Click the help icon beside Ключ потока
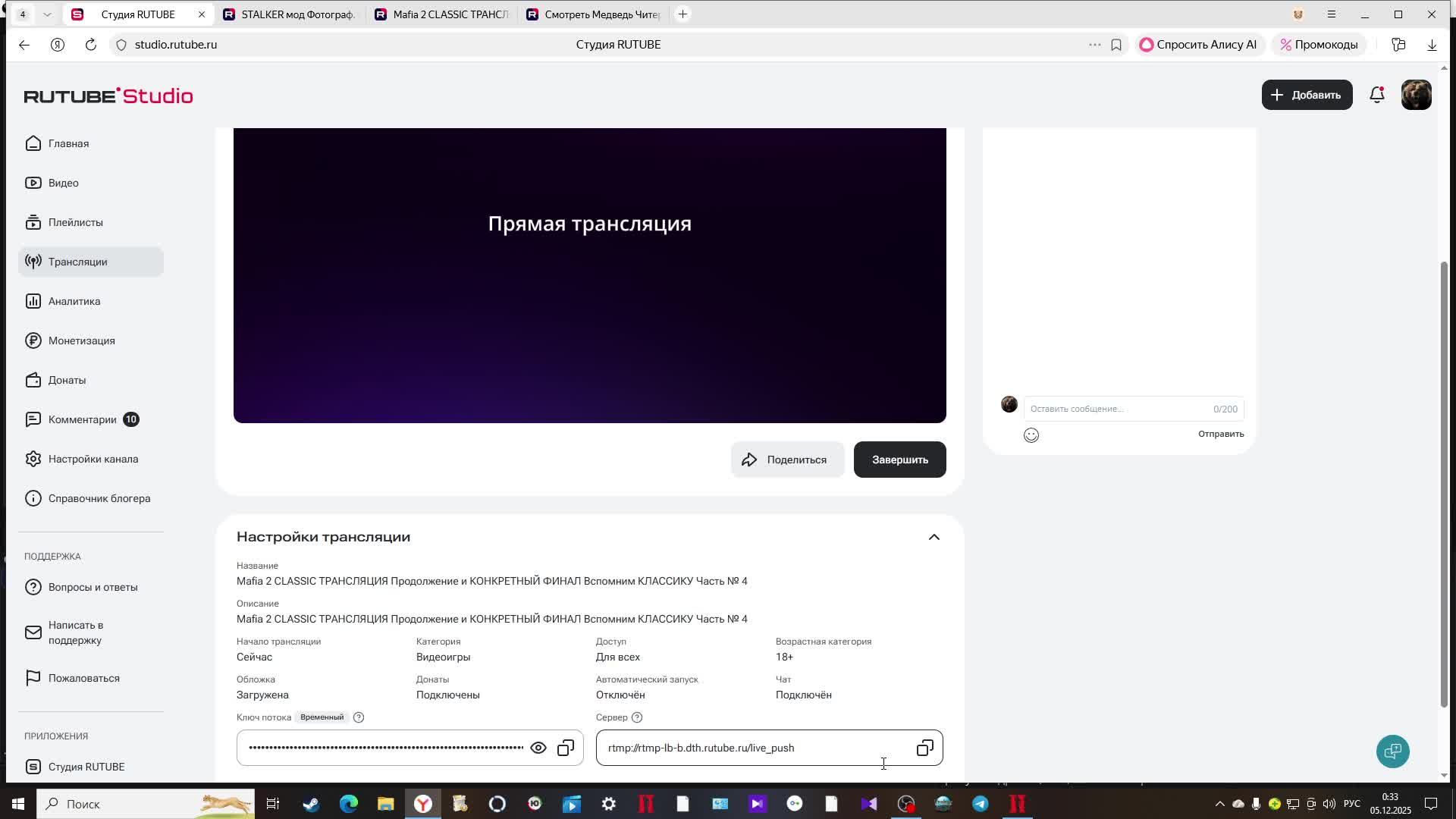 click(359, 717)
